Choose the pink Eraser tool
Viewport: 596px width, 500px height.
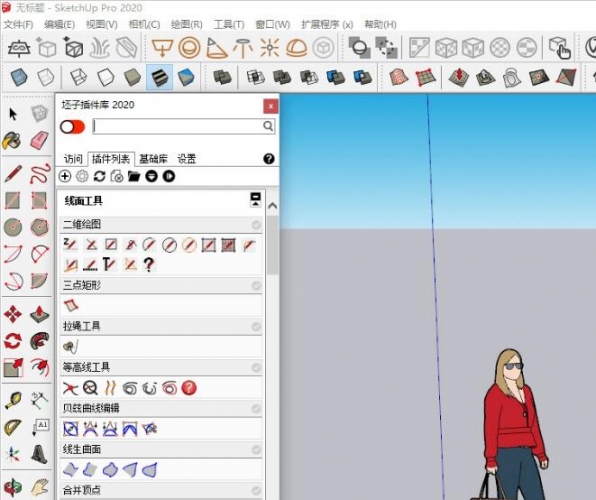coord(40,141)
